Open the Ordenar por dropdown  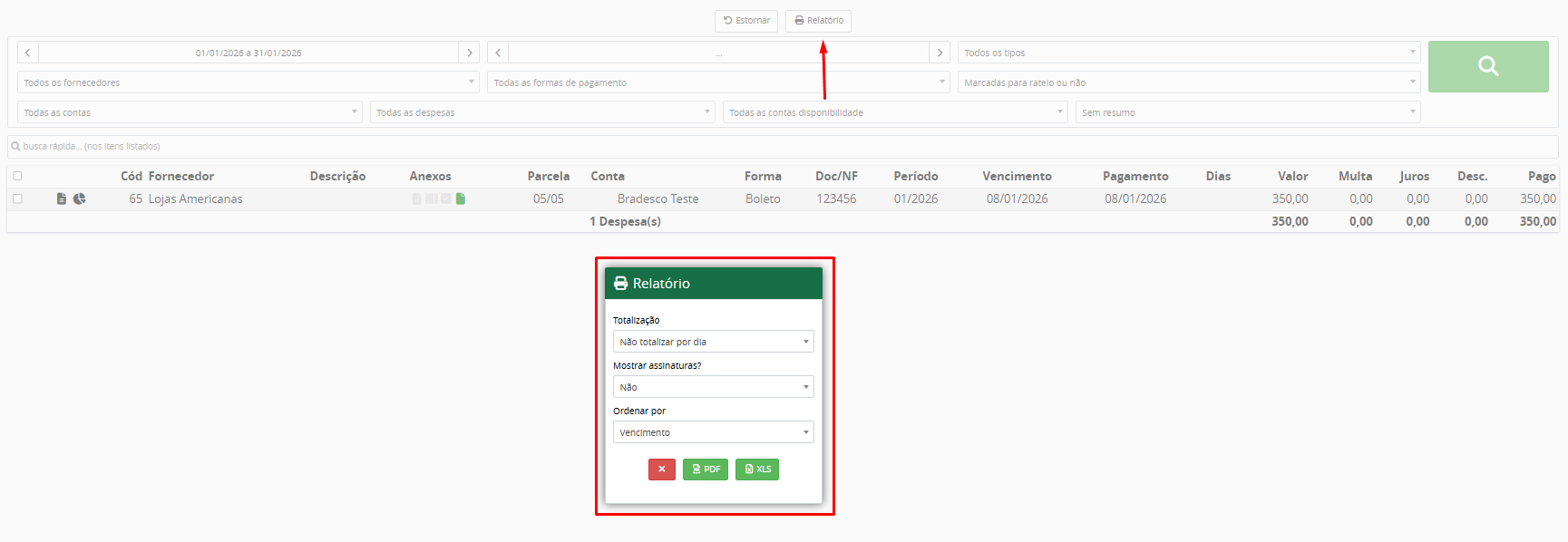coord(713,432)
